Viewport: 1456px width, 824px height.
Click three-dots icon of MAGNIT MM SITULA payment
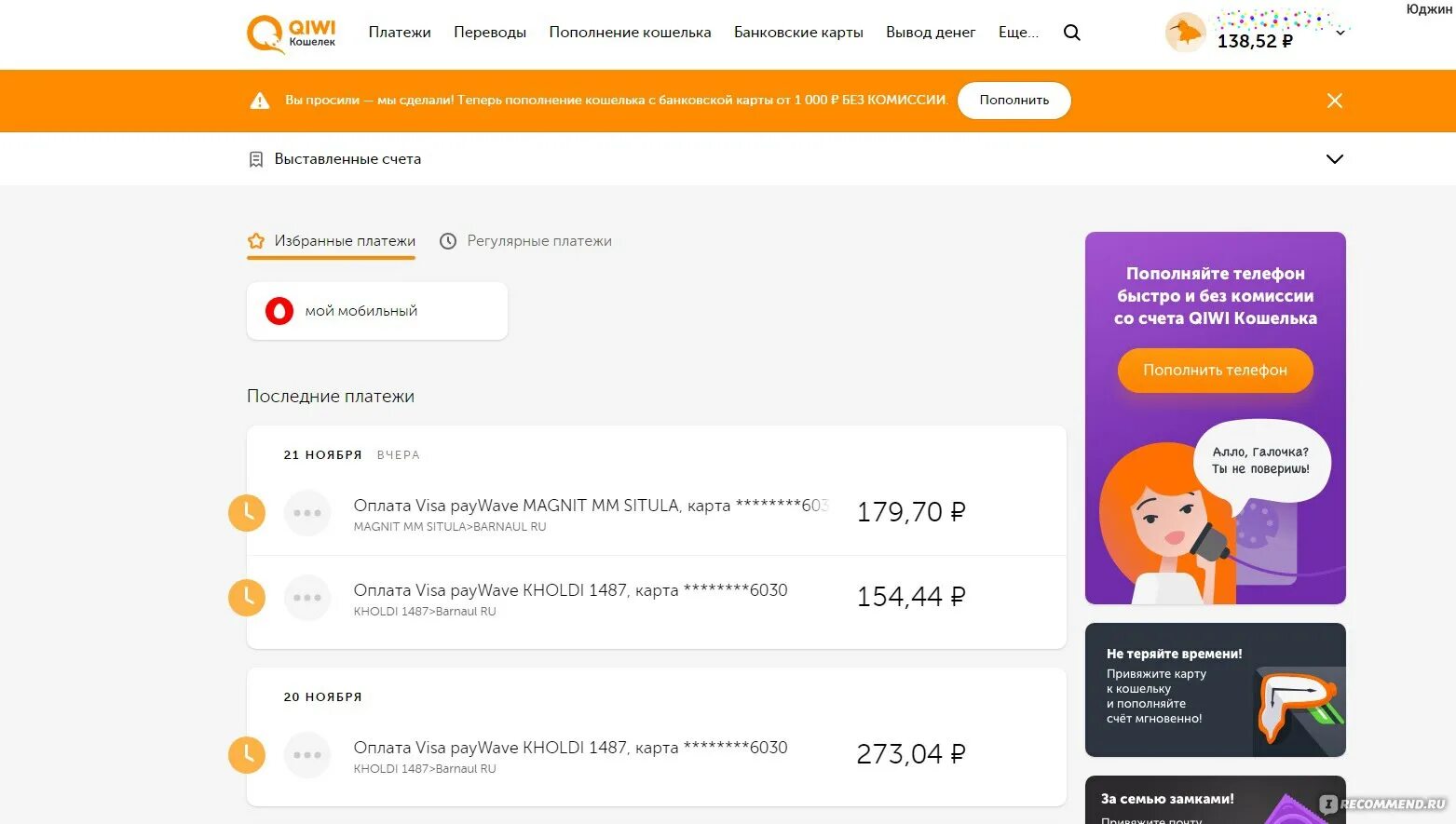[x=307, y=513]
